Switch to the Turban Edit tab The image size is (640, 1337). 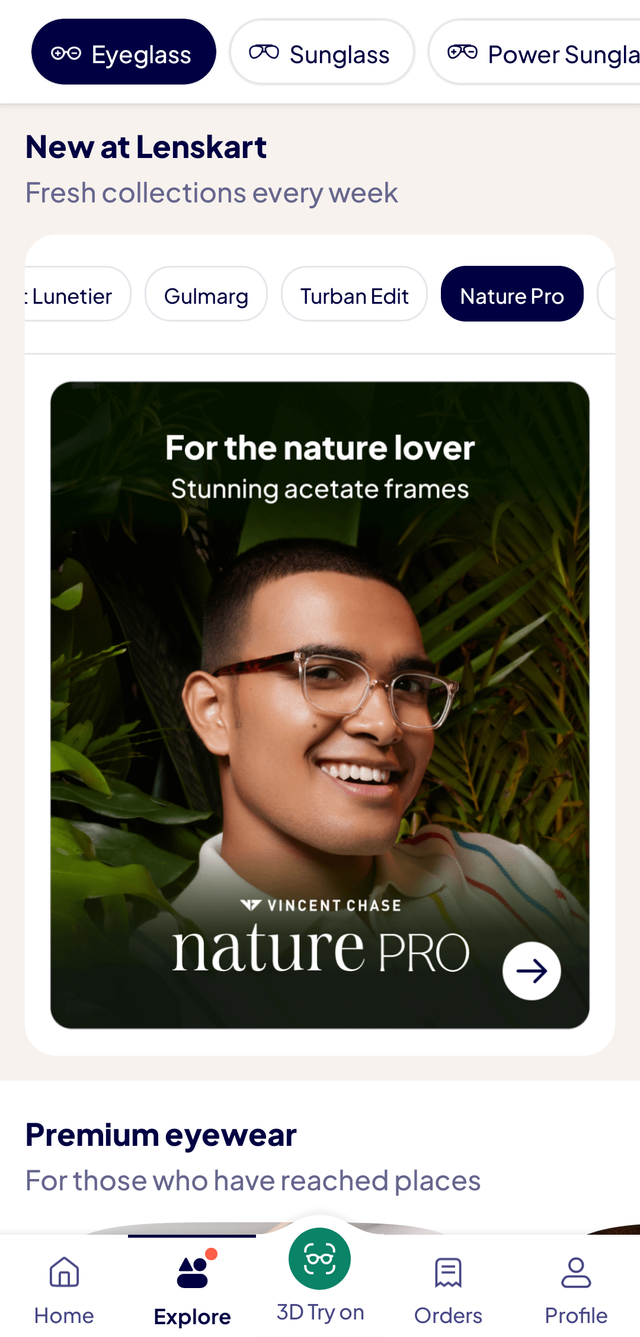[354, 294]
